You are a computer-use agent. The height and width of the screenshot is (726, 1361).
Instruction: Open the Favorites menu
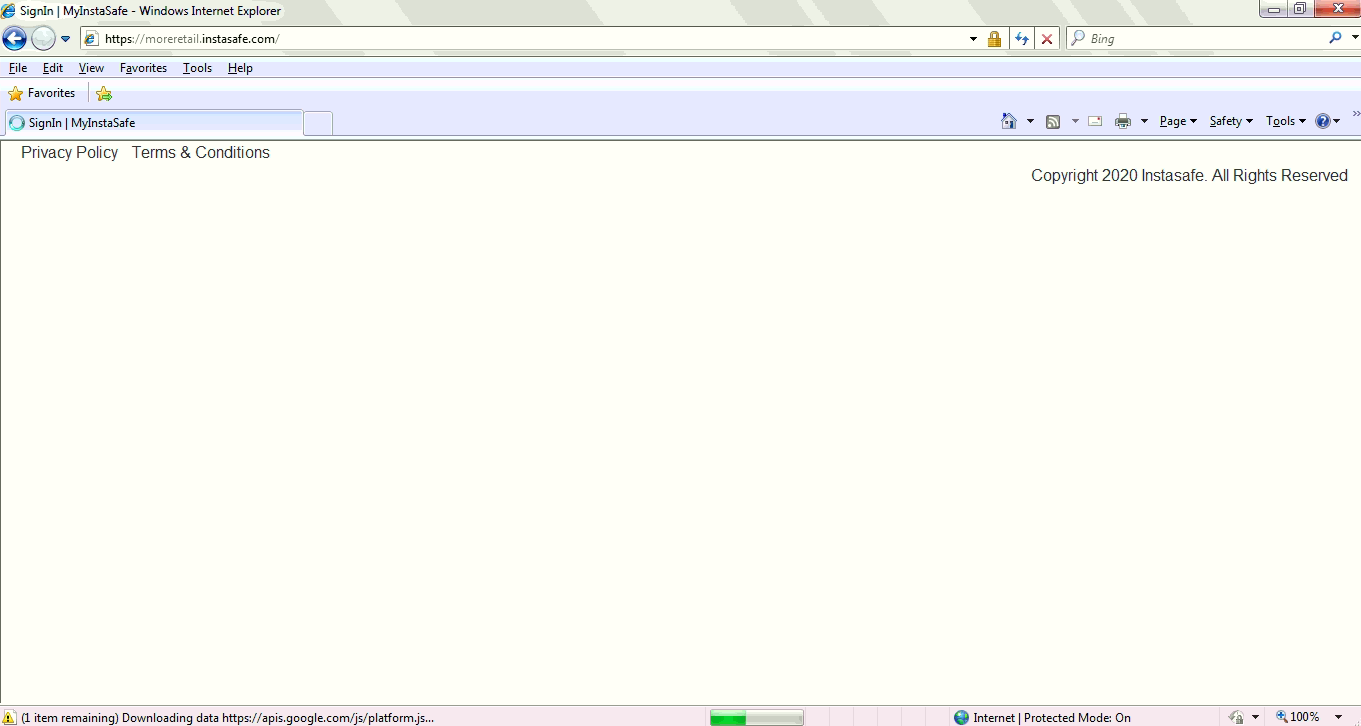click(143, 68)
